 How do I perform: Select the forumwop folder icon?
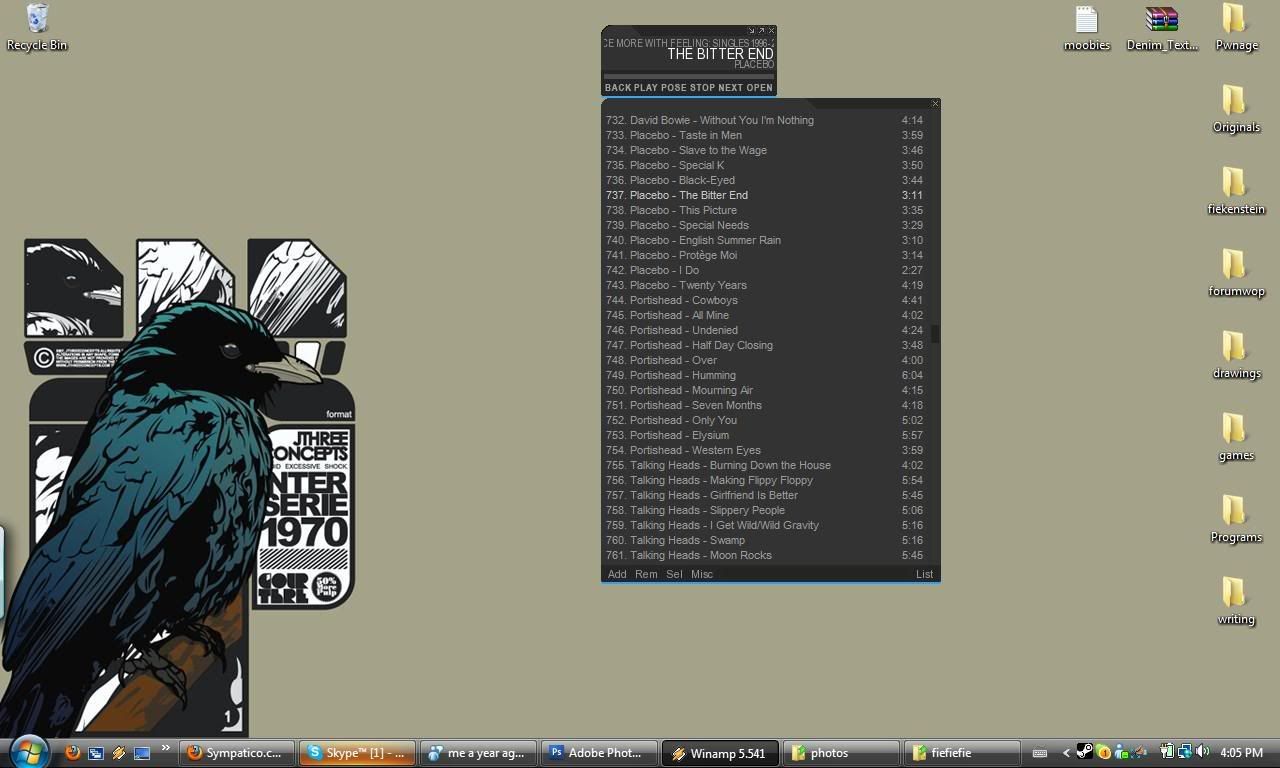[1236, 274]
